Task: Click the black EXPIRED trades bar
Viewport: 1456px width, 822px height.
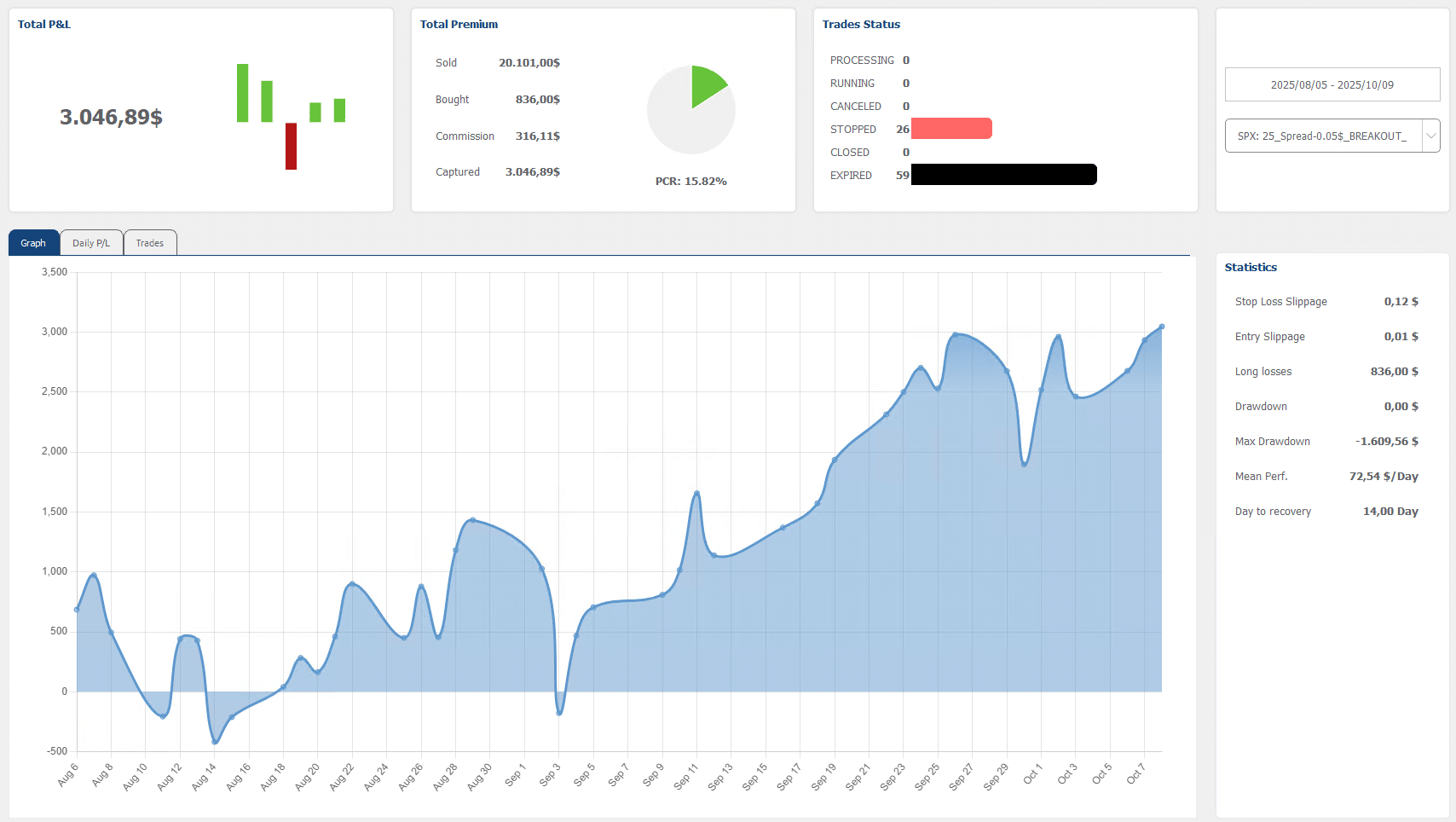Action: pos(1003,175)
